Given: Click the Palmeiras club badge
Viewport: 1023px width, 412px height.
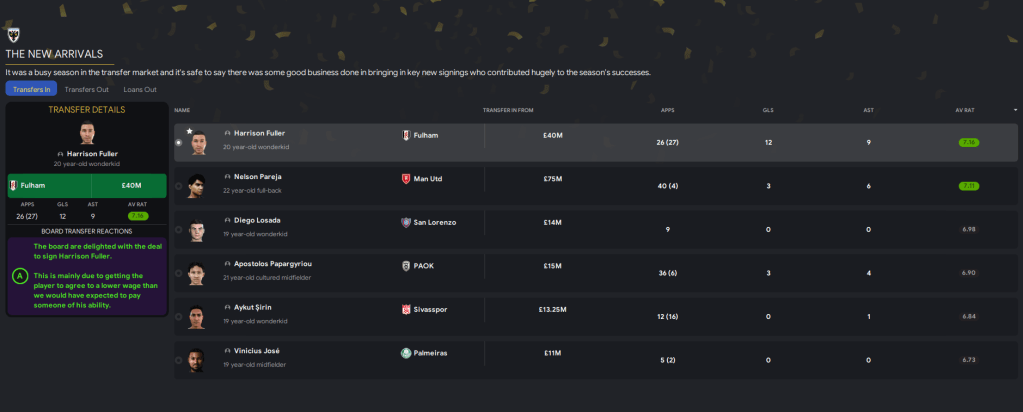Looking at the screenshot, I should pos(406,353).
